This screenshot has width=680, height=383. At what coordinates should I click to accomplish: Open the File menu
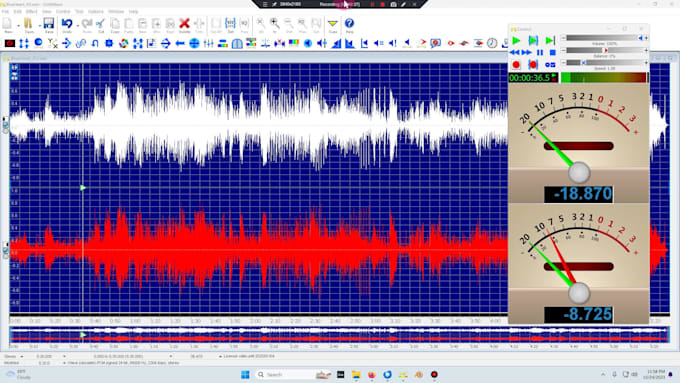tap(5, 11)
